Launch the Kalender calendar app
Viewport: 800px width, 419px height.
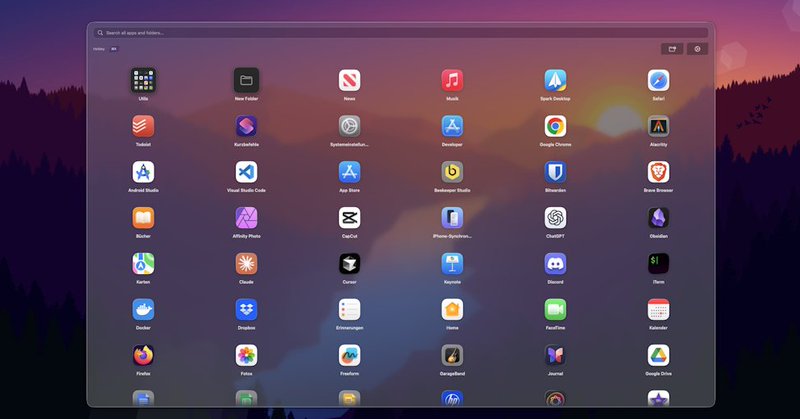coord(659,309)
